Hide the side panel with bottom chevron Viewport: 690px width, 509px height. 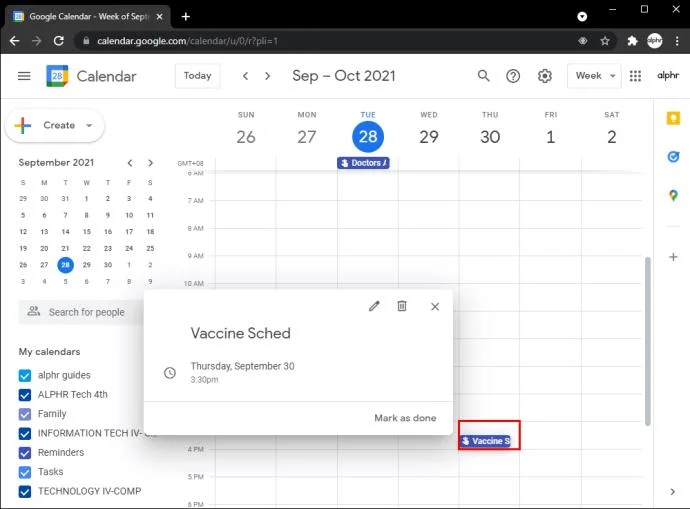672,492
